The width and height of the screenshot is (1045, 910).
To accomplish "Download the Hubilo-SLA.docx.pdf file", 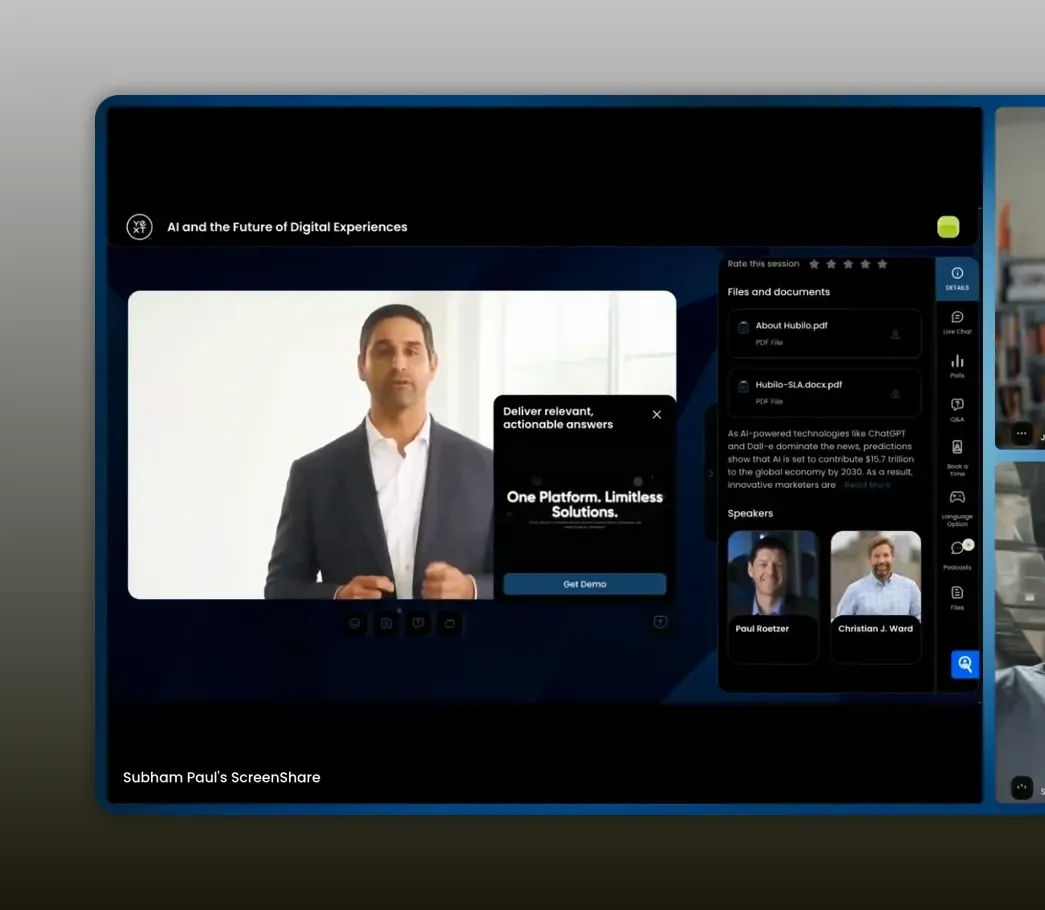I will [x=896, y=393].
